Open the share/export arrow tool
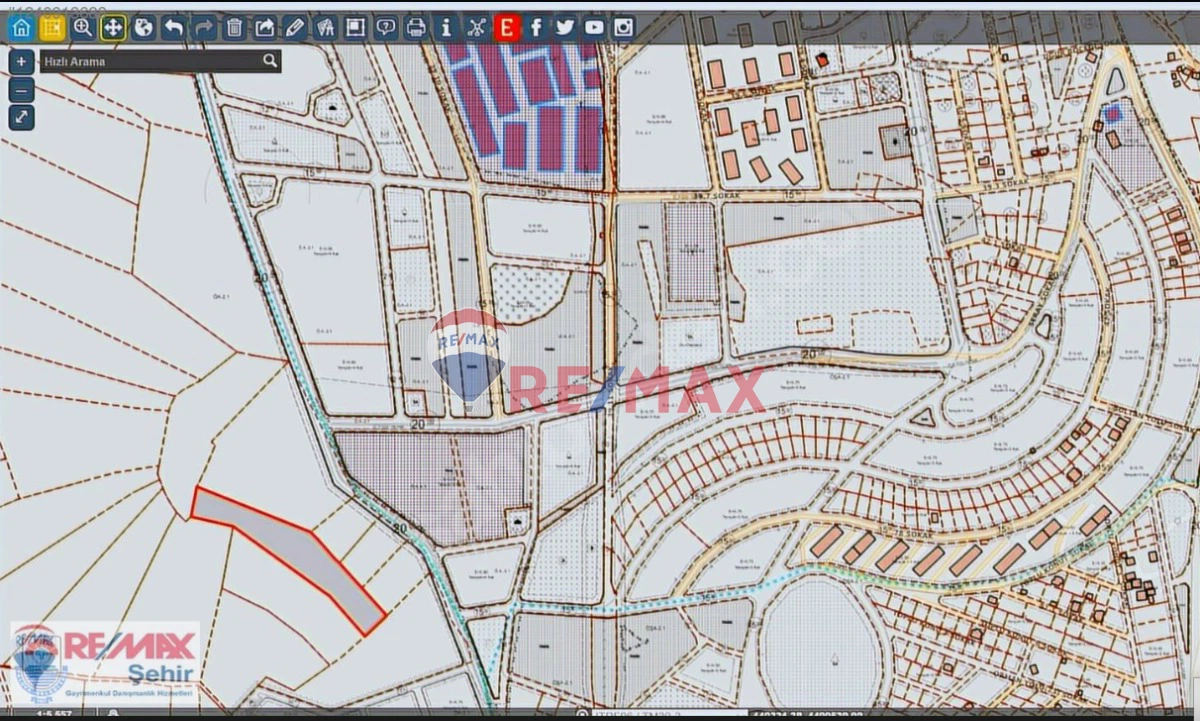The height and width of the screenshot is (721, 1200). [x=265, y=28]
